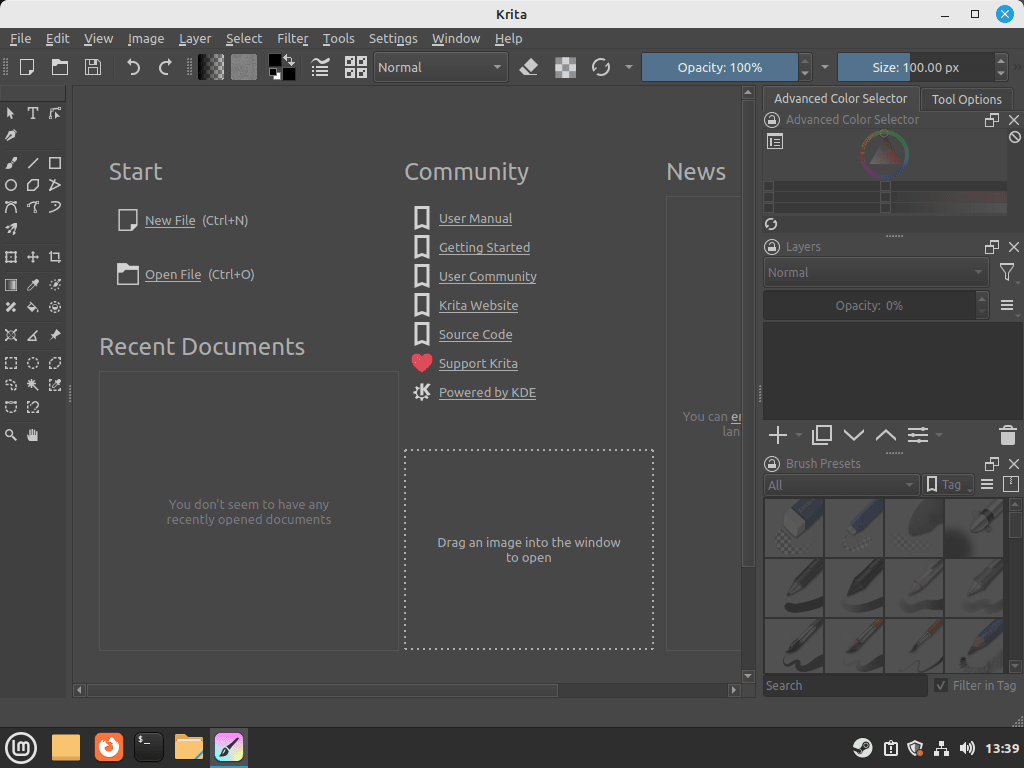Open the Normal painting mode dropdown in toolbar
The height and width of the screenshot is (768, 1024).
click(x=440, y=67)
